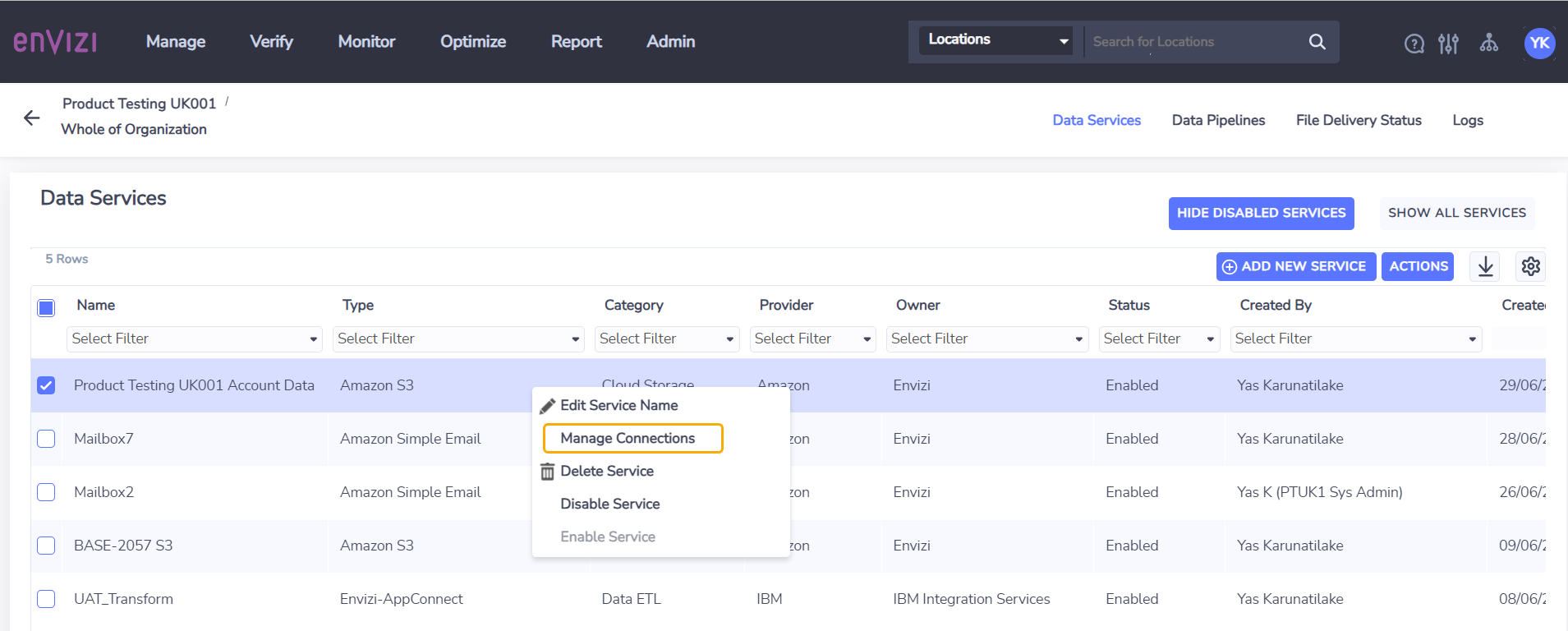Screen dimensions: 1568x631
Task: Select Edit Service Name in context menu
Action: (618, 405)
